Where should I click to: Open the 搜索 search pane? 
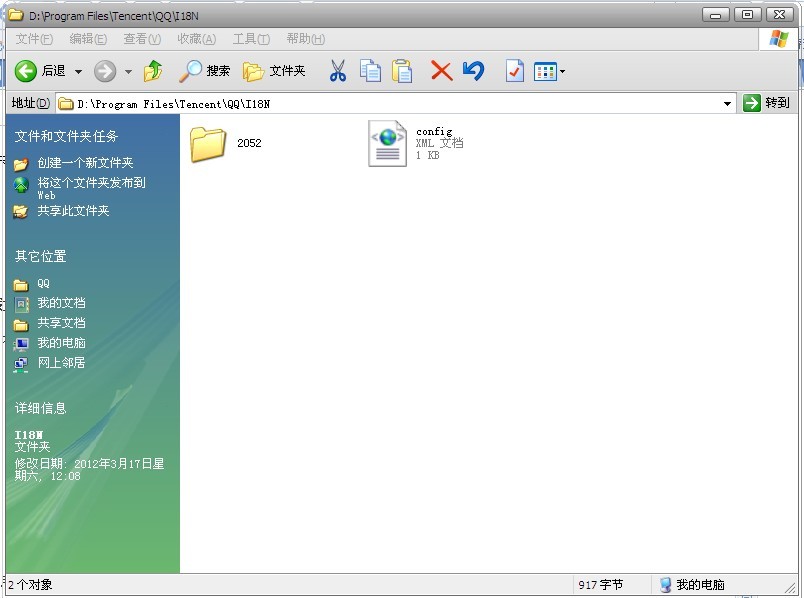point(205,71)
